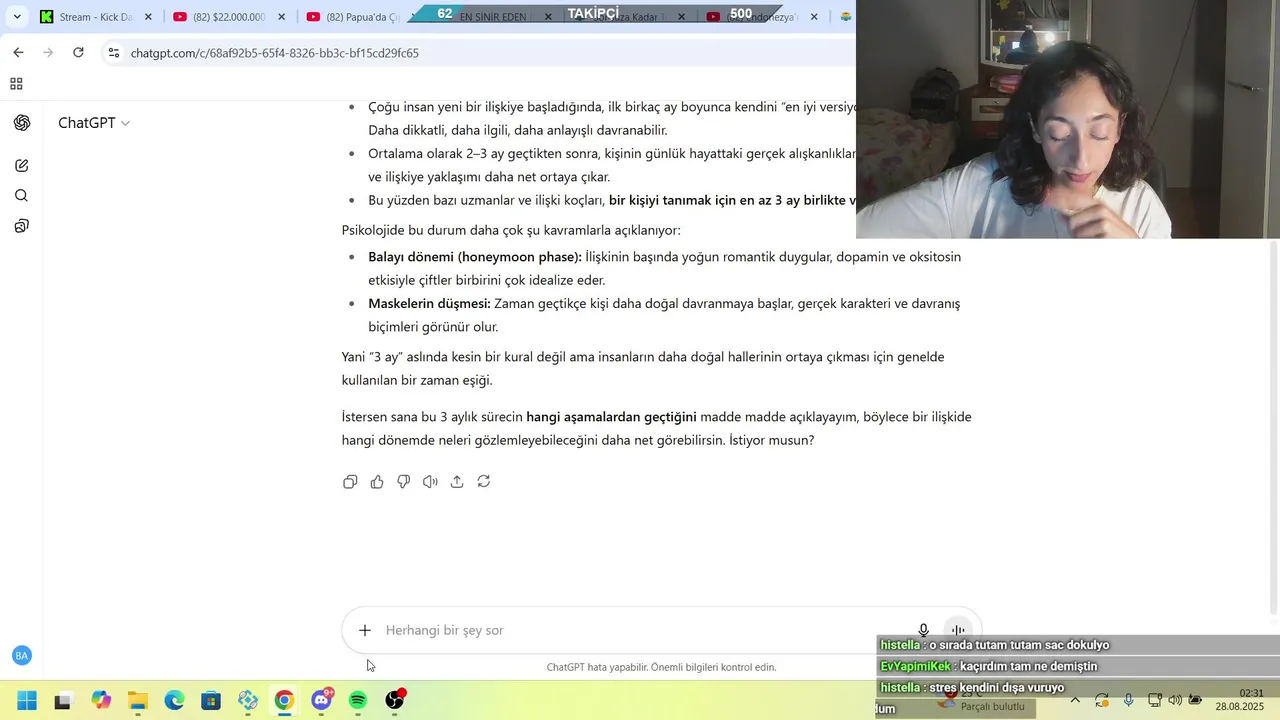1280x720 pixels.
Task: Click the chatgpt.com address bar URL
Action: [275, 53]
